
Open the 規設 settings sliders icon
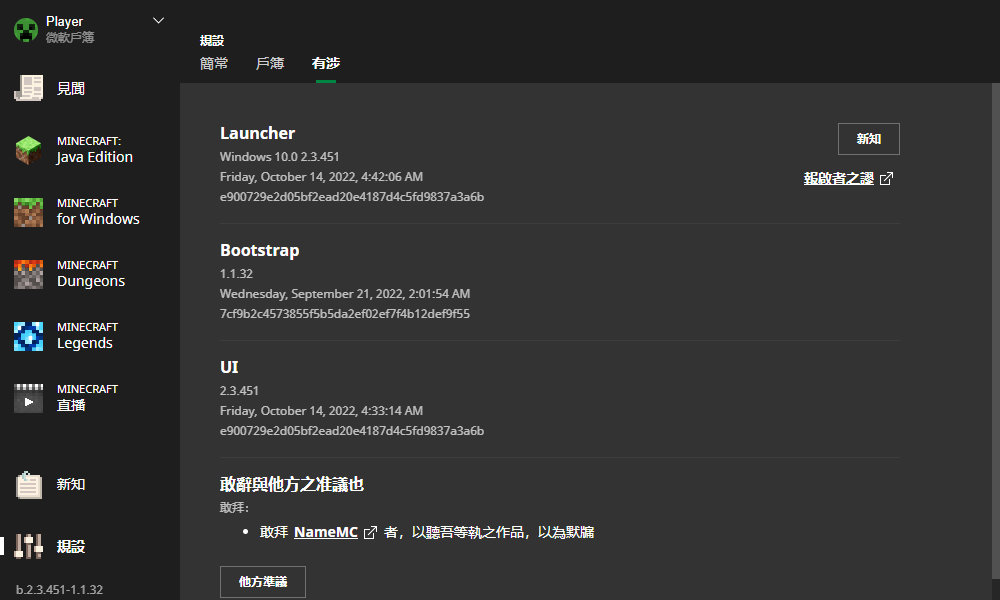(x=29, y=546)
